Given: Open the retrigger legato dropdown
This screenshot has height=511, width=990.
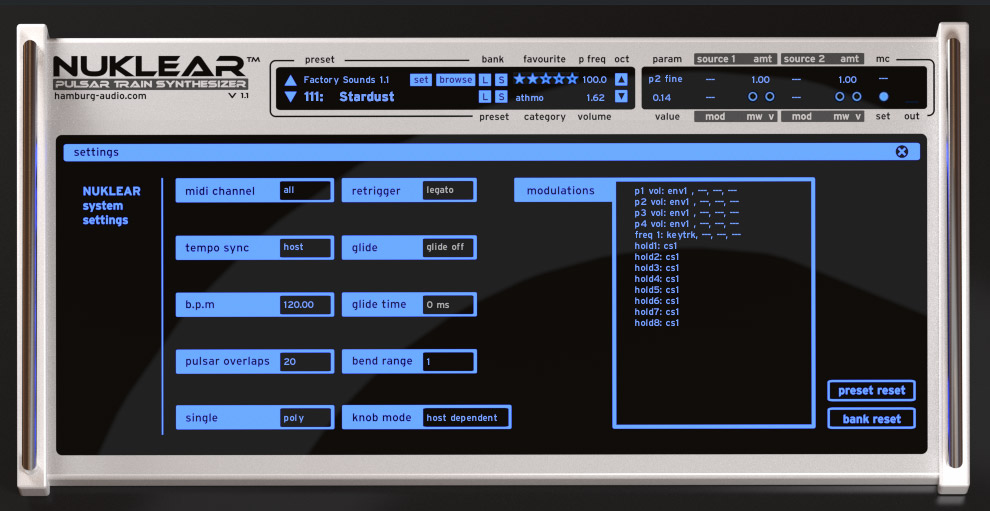Looking at the screenshot, I should (x=448, y=191).
